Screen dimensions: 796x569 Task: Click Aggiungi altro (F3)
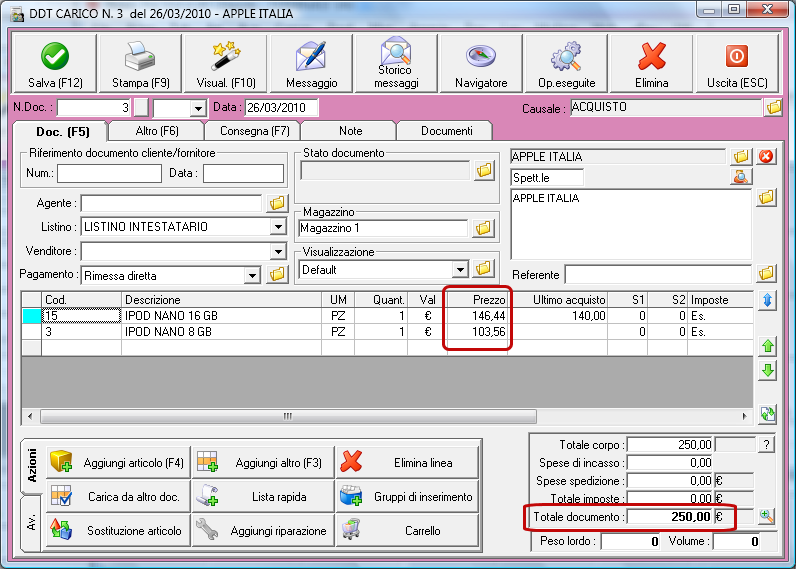[x=263, y=462]
